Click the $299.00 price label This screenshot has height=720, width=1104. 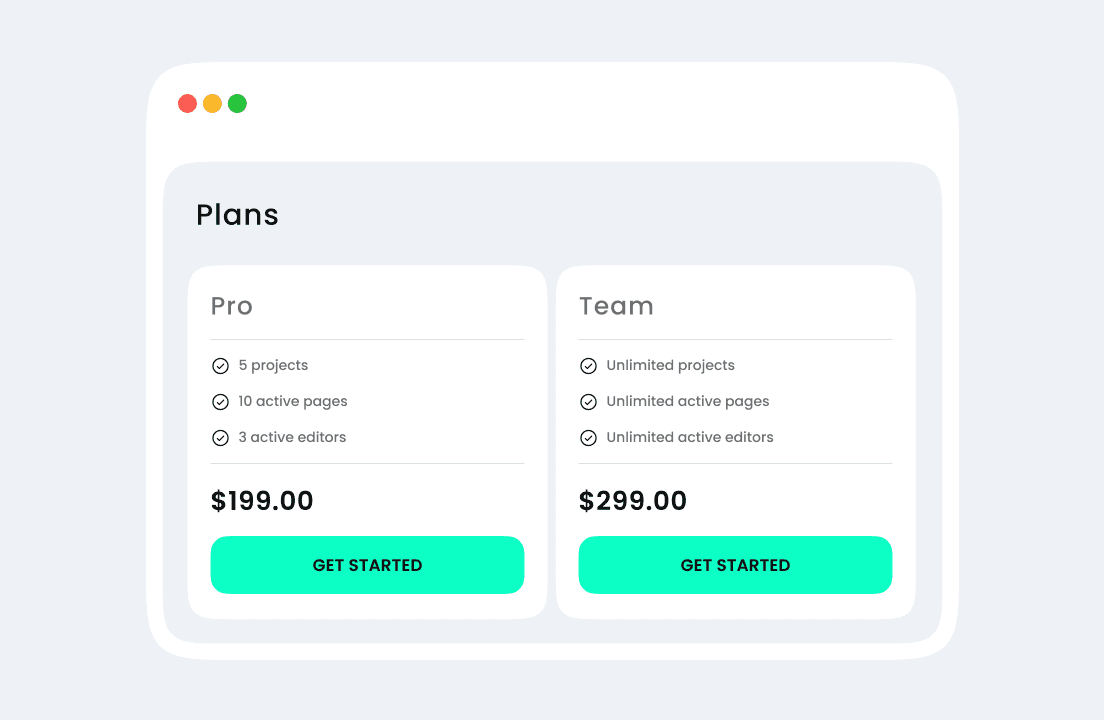coord(632,501)
